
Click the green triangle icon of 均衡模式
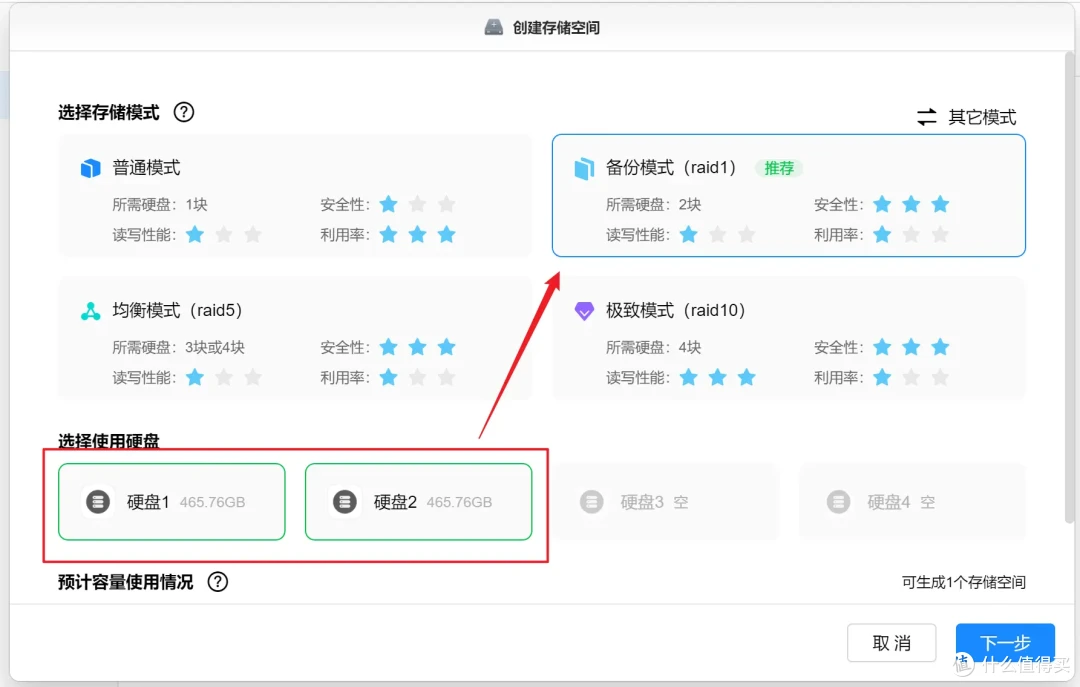pyautogui.click(x=90, y=311)
